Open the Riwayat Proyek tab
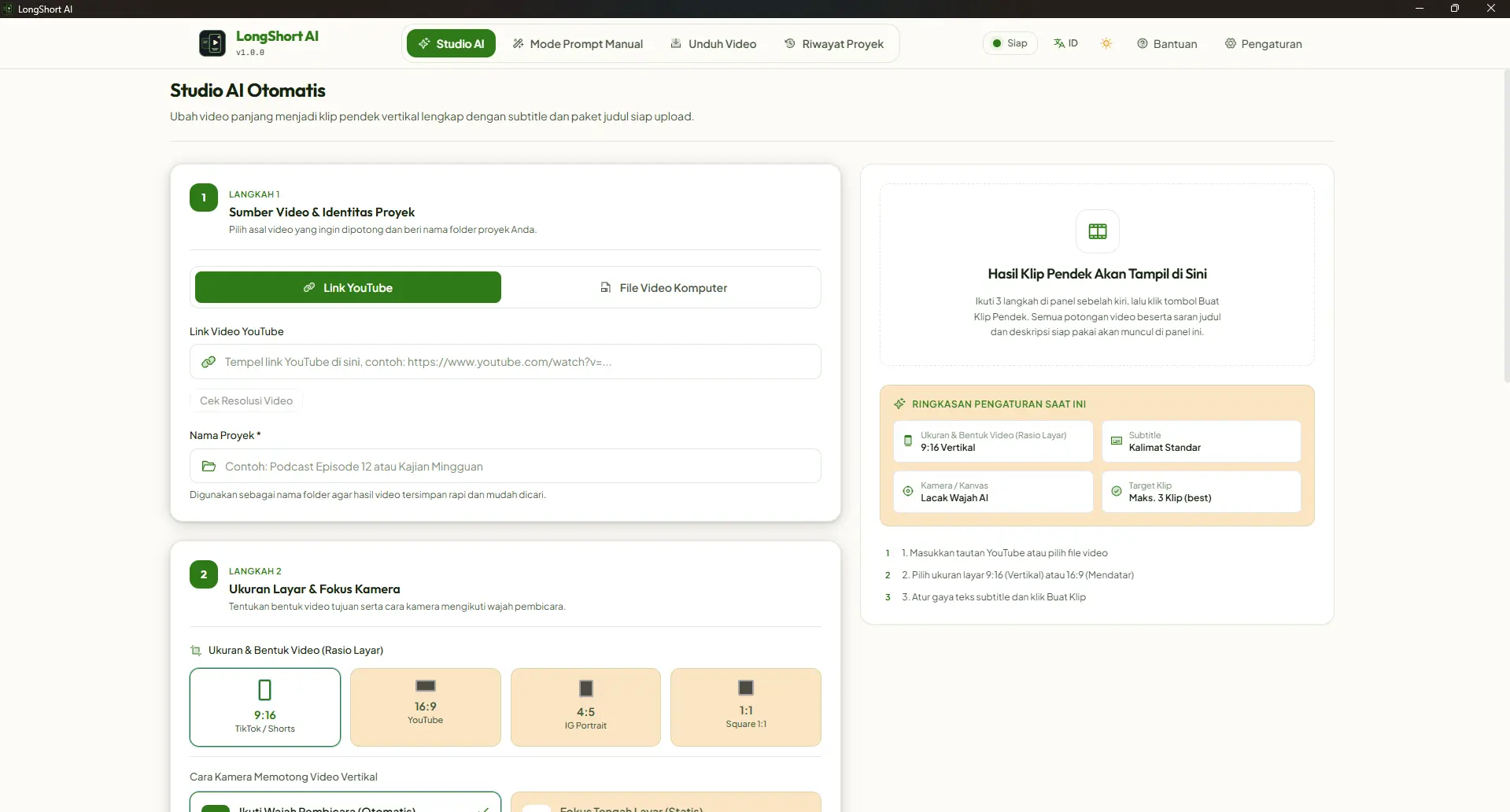 point(834,43)
